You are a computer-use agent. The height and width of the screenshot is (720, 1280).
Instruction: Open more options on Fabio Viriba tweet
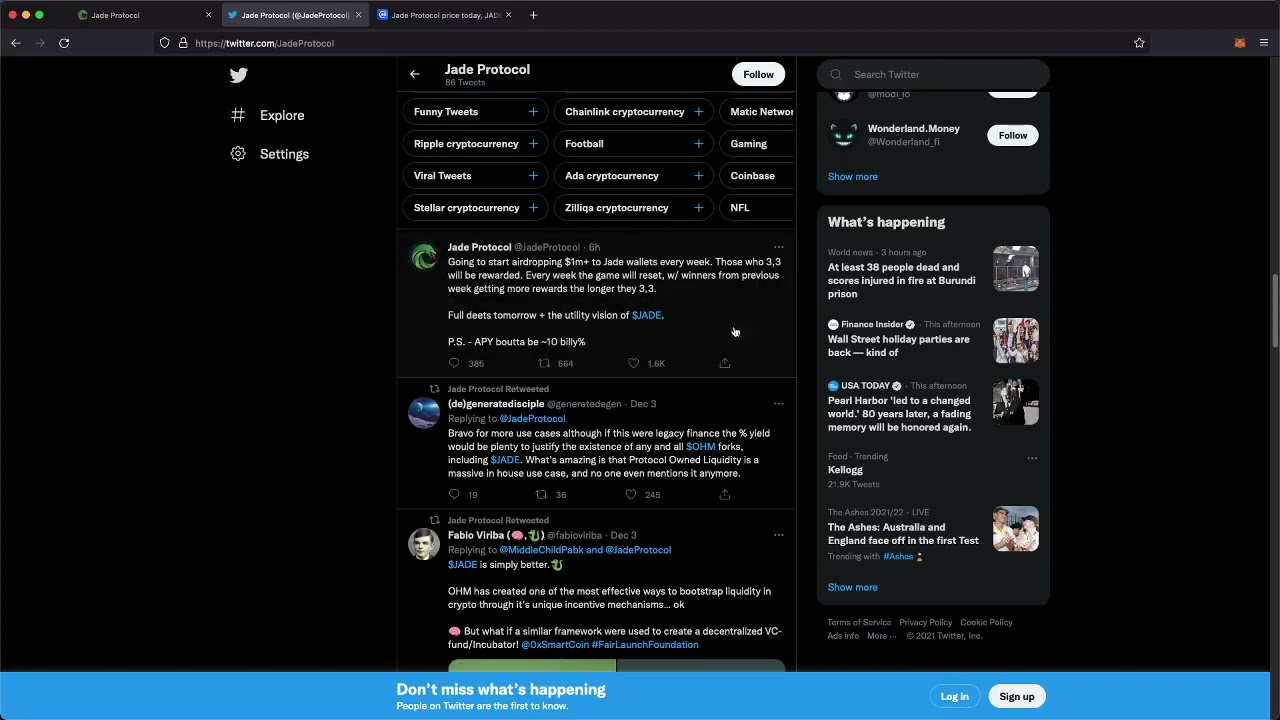pyautogui.click(x=778, y=535)
